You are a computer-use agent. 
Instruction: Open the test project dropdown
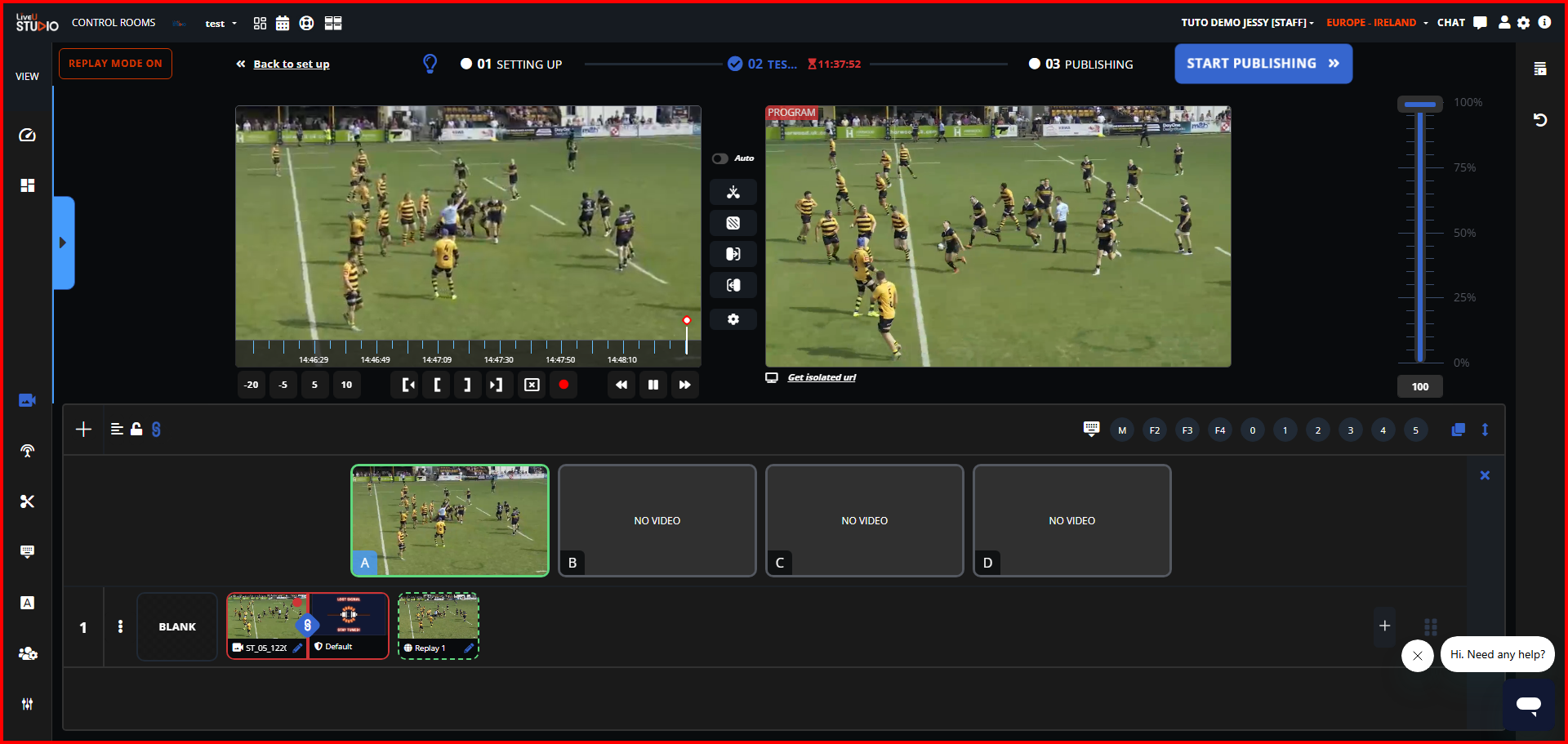[220, 24]
